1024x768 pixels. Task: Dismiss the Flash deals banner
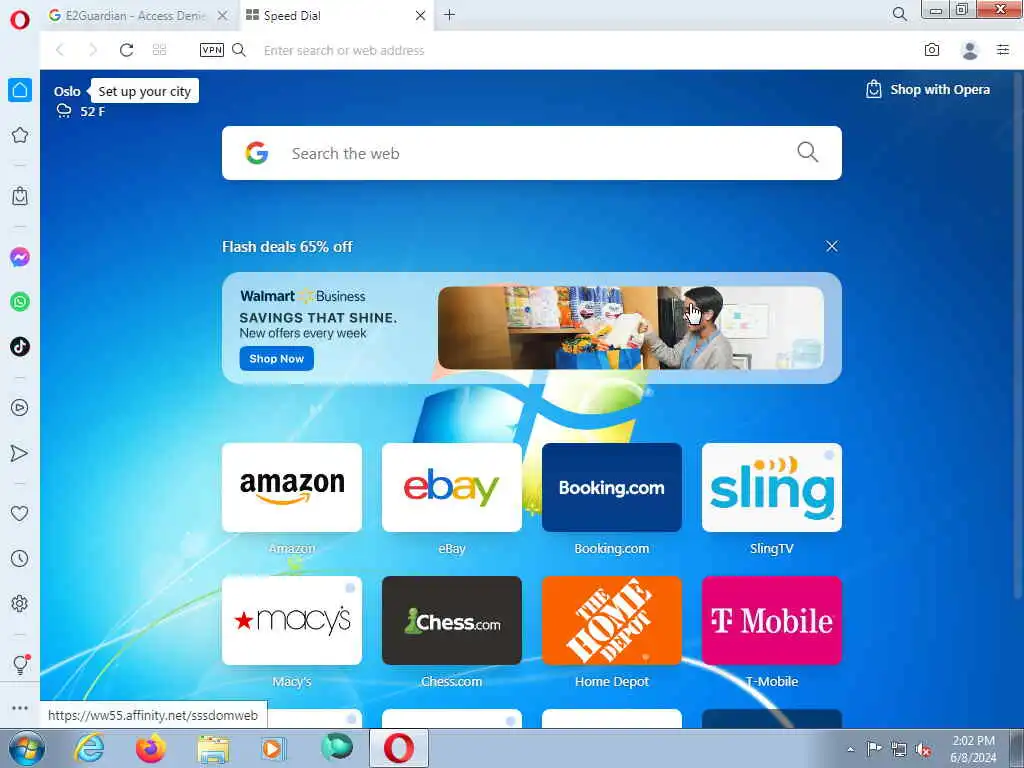(831, 246)
